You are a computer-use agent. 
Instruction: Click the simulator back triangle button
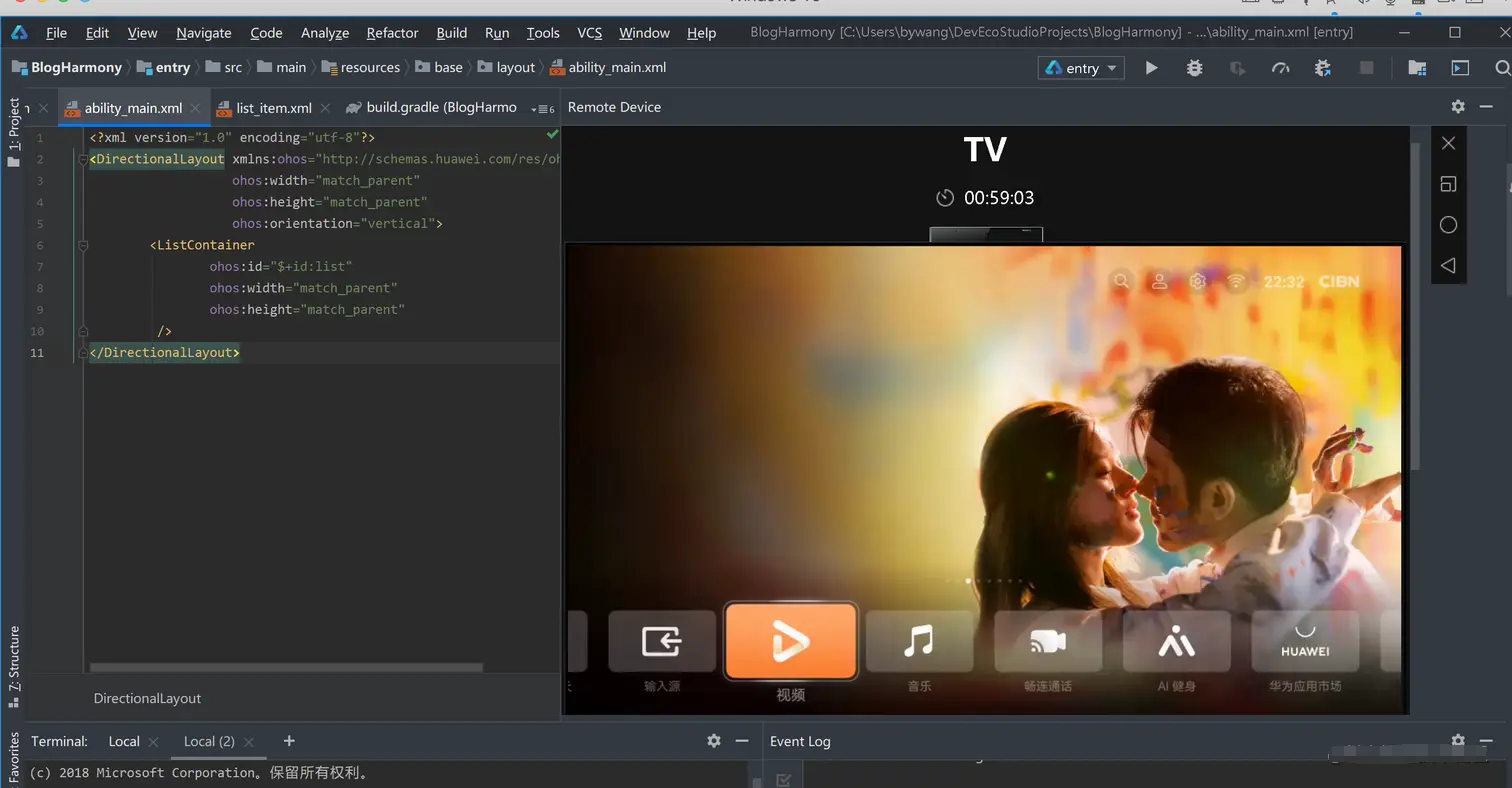pyautogui.click(x=1448, y=265)
